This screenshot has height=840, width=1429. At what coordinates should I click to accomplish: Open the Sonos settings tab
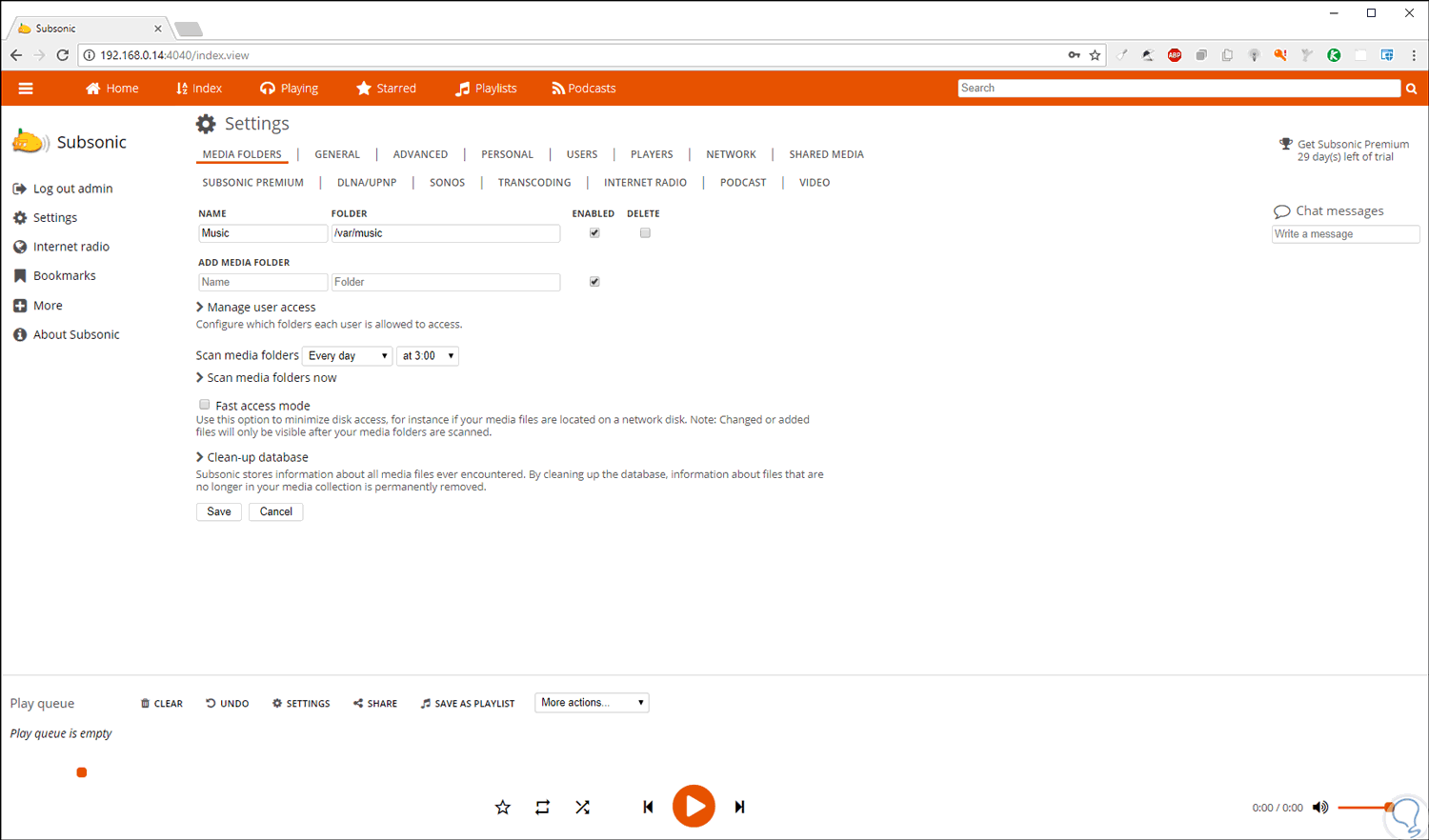tap(447, 183)
